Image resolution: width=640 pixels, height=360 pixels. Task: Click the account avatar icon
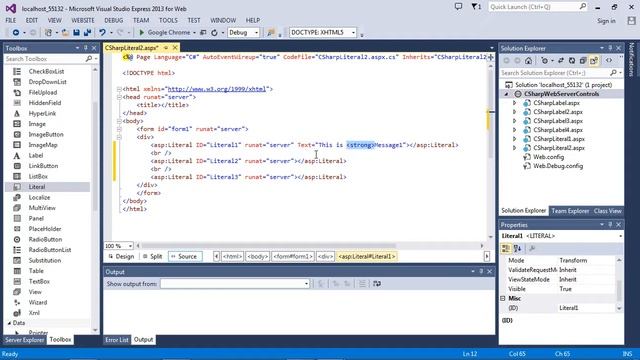631,21
